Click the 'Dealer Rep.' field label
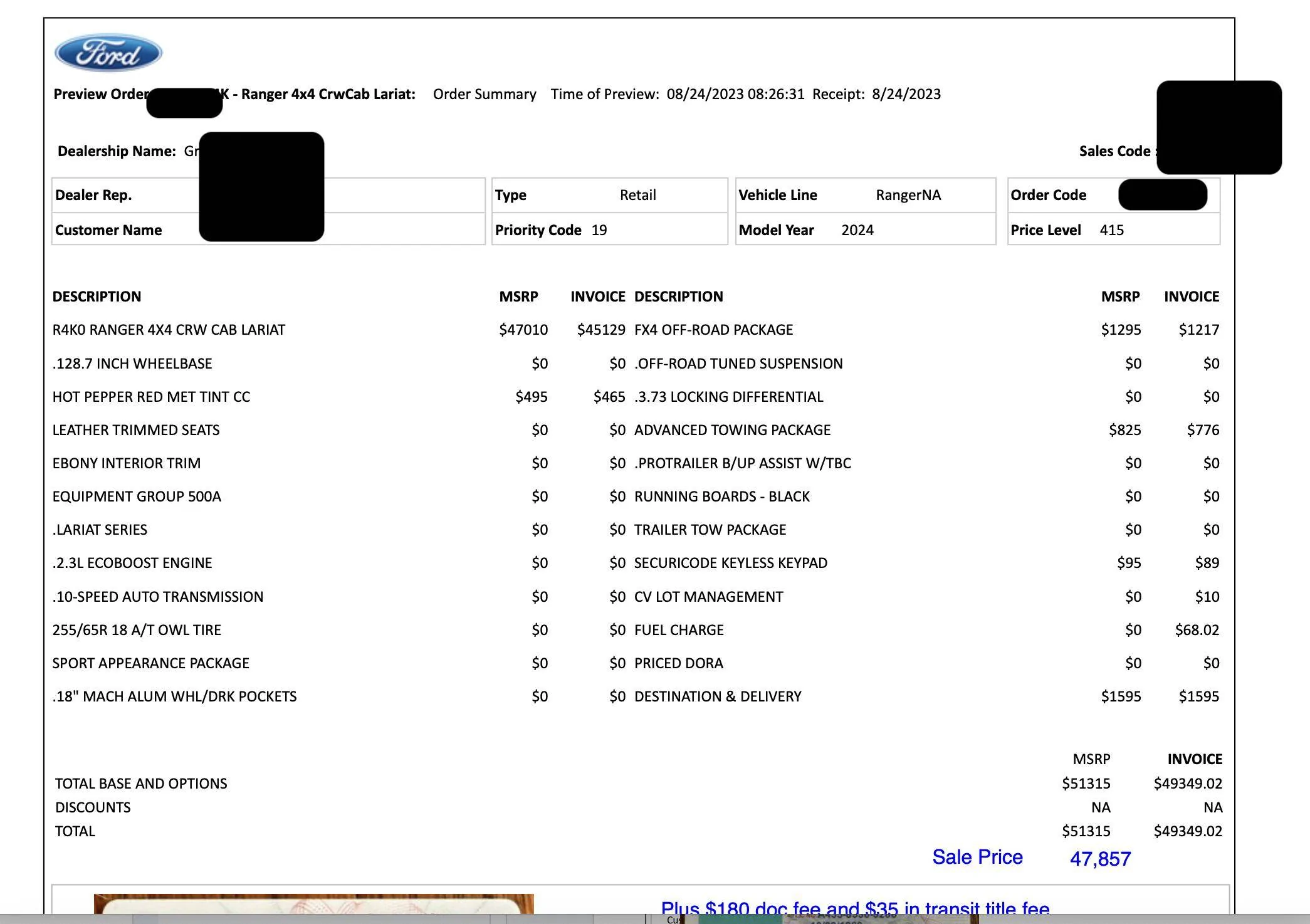Viewport: 1310px width, 924px height. coord(93,195)
